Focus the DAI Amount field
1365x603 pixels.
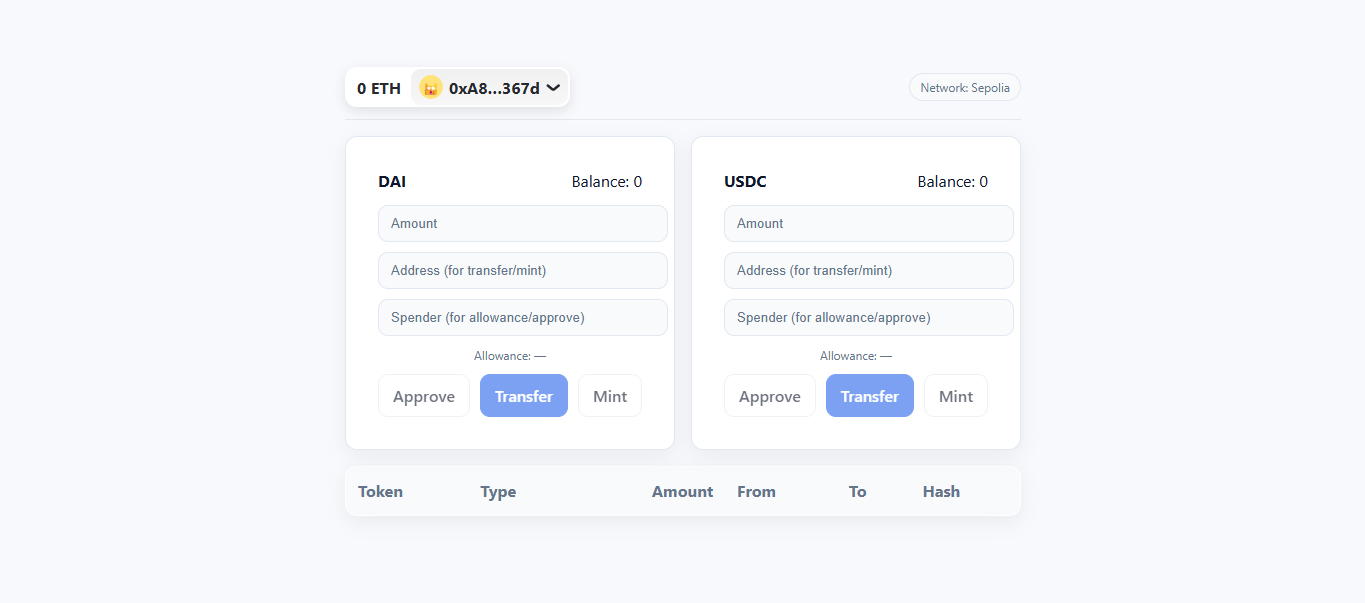click(x=522, y=224)
